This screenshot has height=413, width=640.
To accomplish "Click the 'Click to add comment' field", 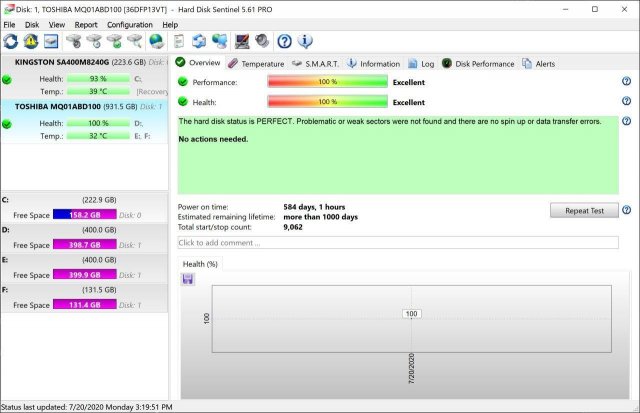I will click(x=397, y=242).
